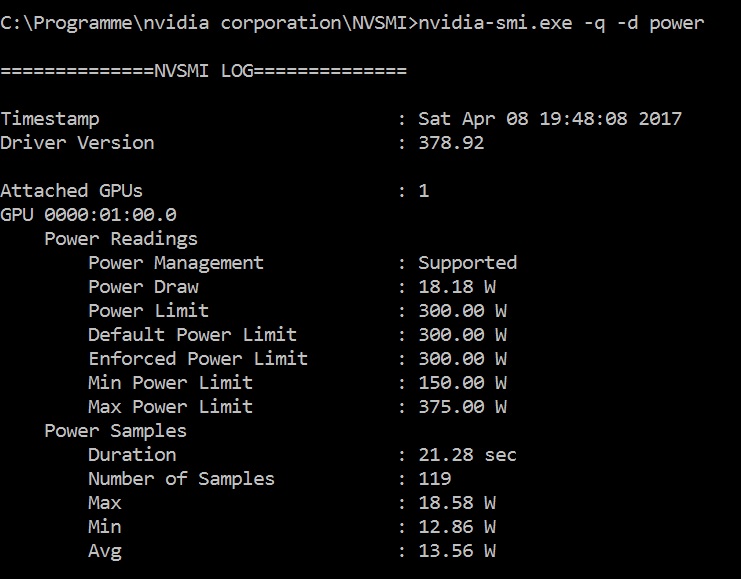This screenshot has height=579, width=741.
Task: Click the Timestamp label
Action: click(50, 118)
